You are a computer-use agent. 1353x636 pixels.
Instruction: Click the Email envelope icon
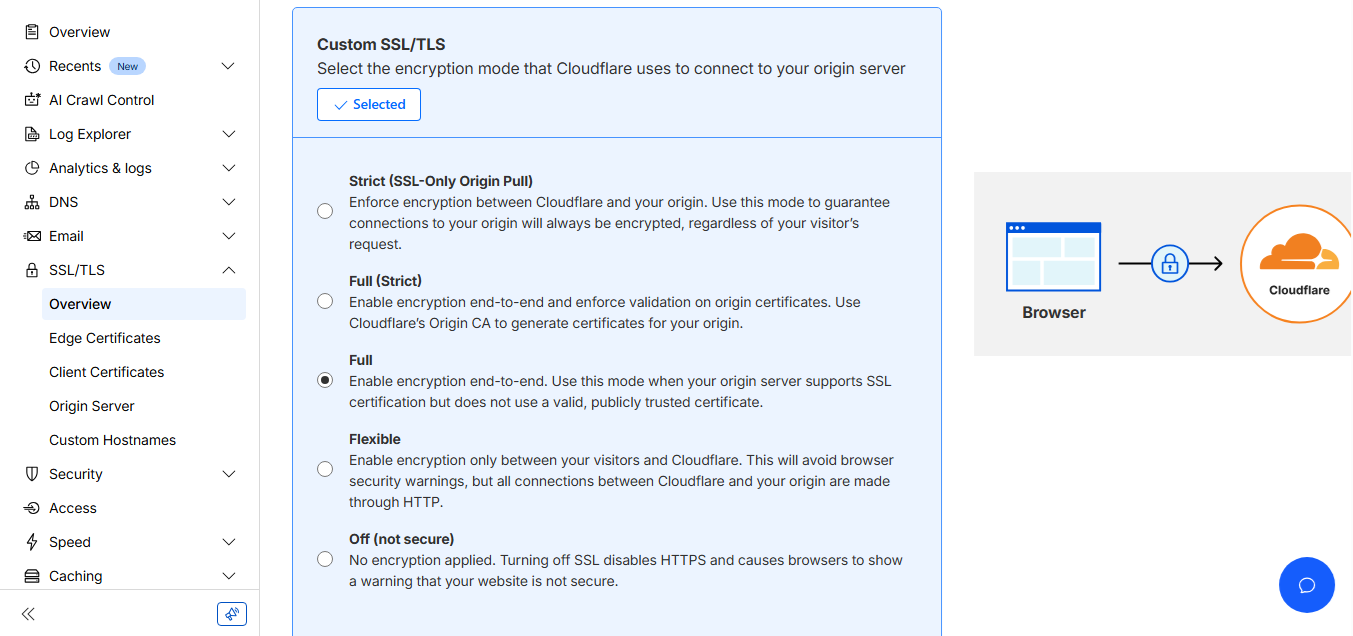point(32,236)
